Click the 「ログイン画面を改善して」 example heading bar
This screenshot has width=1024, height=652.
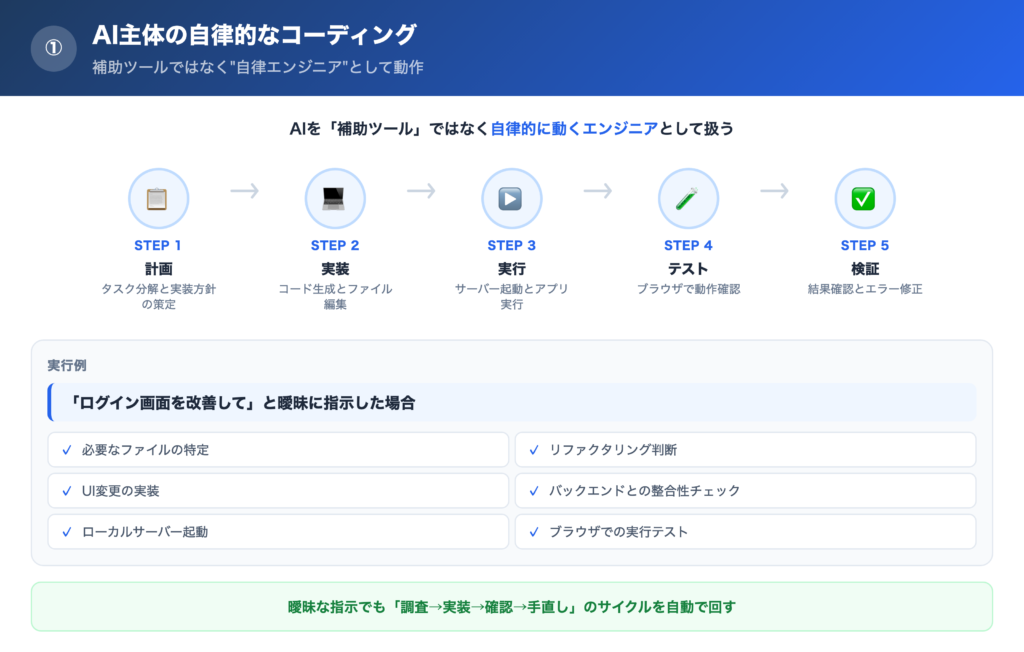click(511, 403)
